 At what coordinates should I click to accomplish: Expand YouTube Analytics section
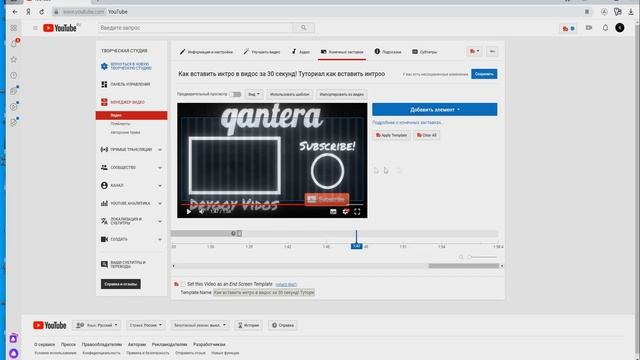click(160, 203)
